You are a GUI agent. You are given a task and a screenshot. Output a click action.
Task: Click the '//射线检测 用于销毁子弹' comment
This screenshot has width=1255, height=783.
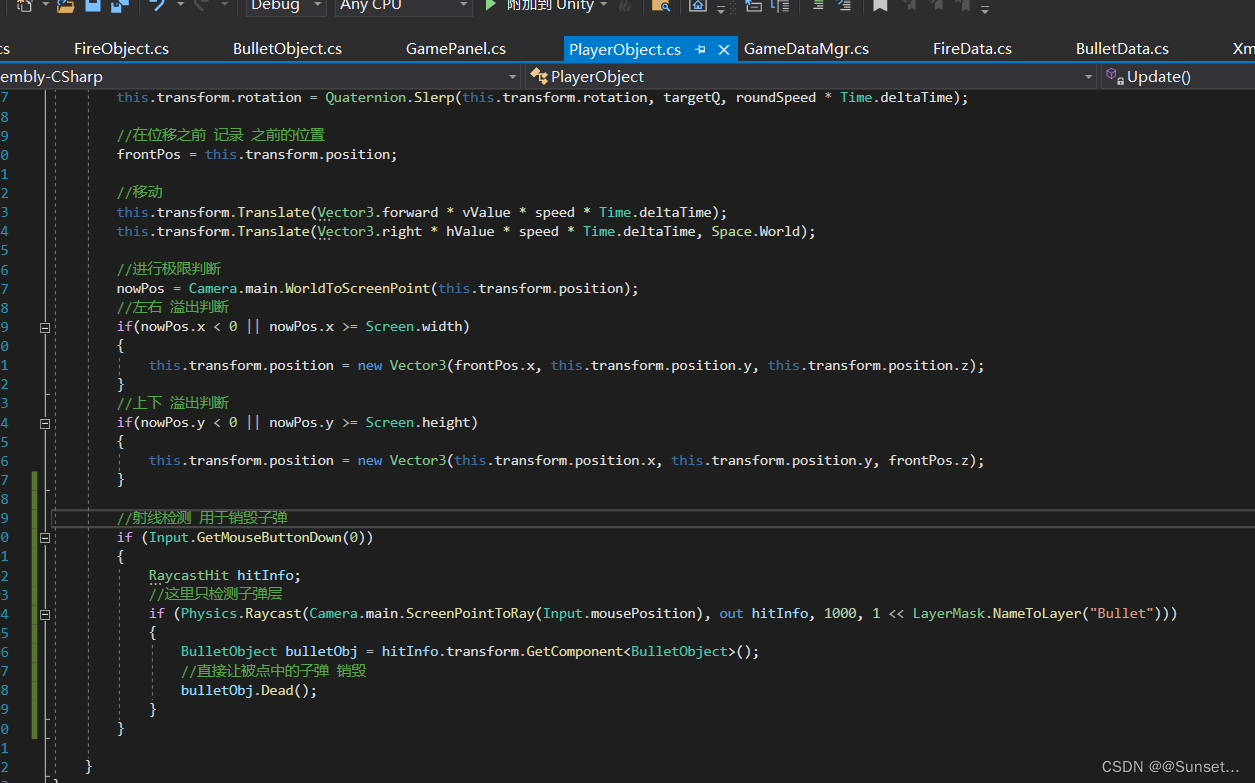pos(203,518)
